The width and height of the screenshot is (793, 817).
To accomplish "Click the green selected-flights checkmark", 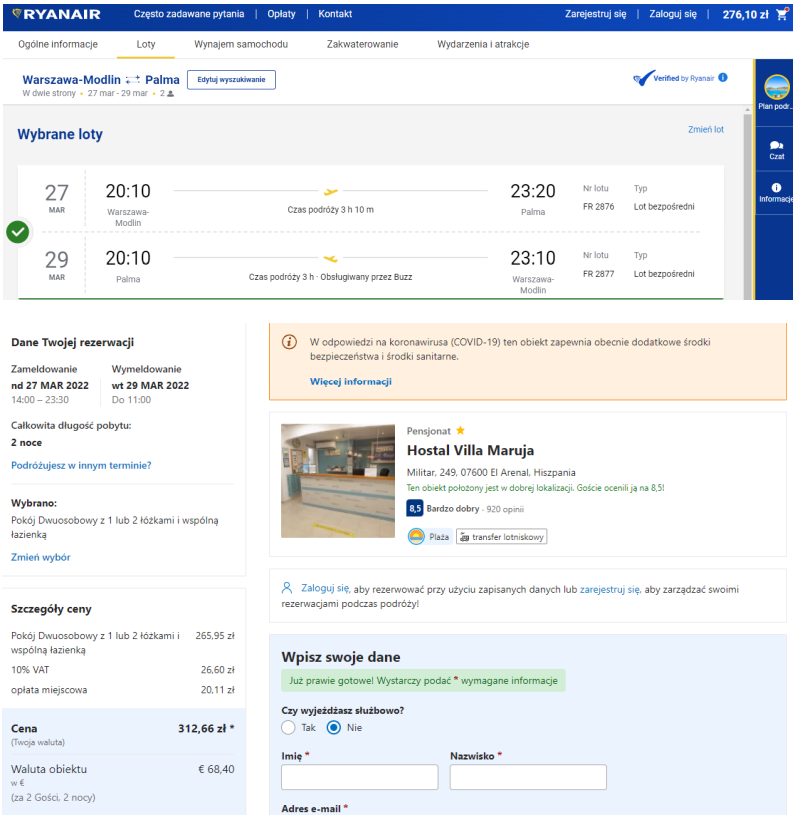I will [18, 232].
